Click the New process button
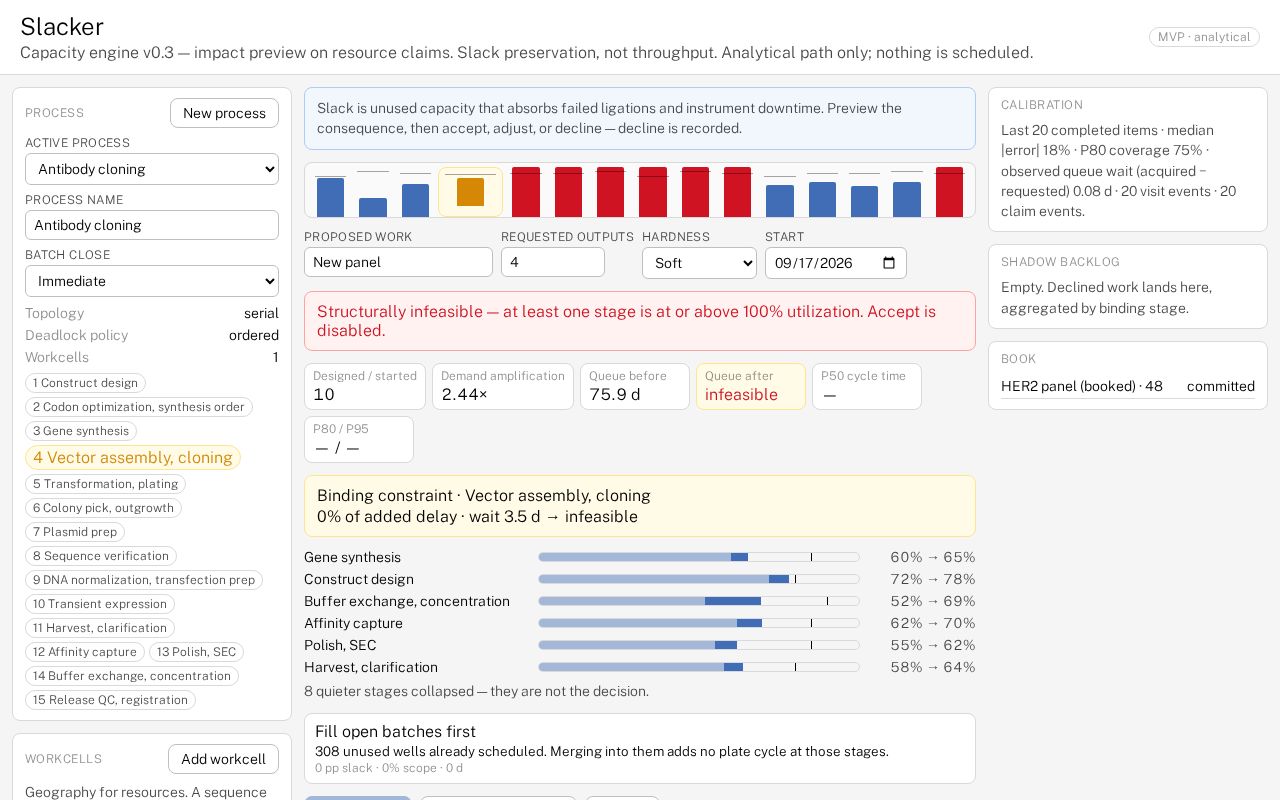 click(x=224, y=113)
